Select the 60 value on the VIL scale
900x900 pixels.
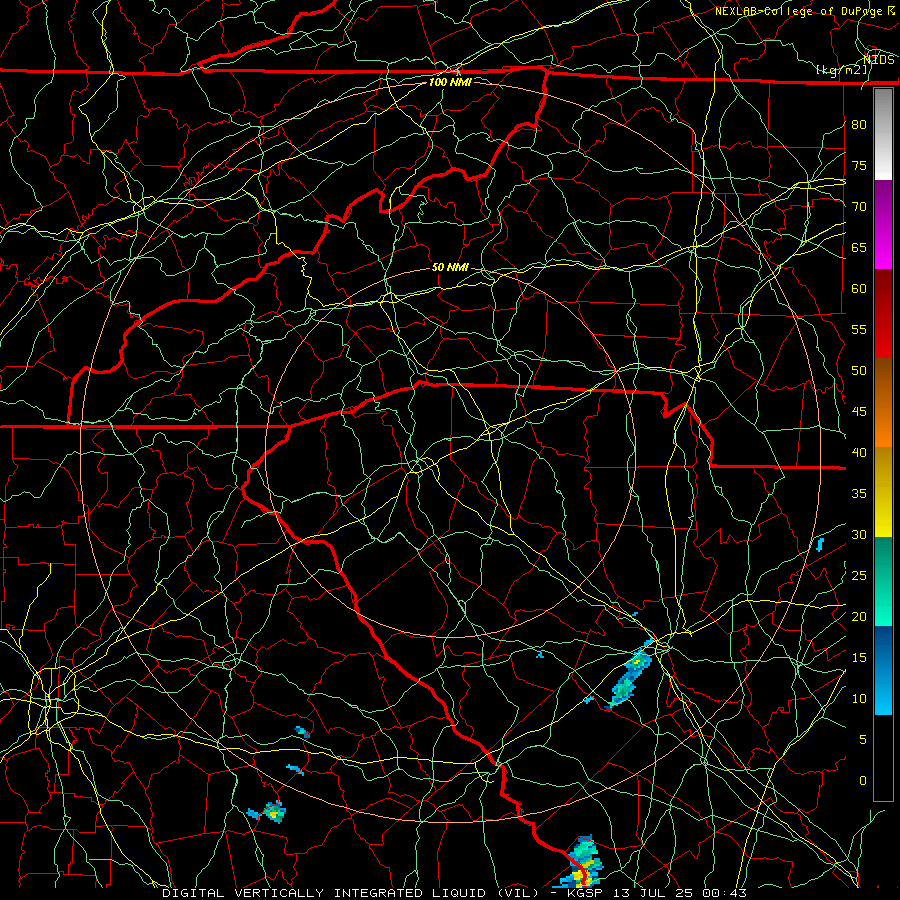click(x=859, y=289)
